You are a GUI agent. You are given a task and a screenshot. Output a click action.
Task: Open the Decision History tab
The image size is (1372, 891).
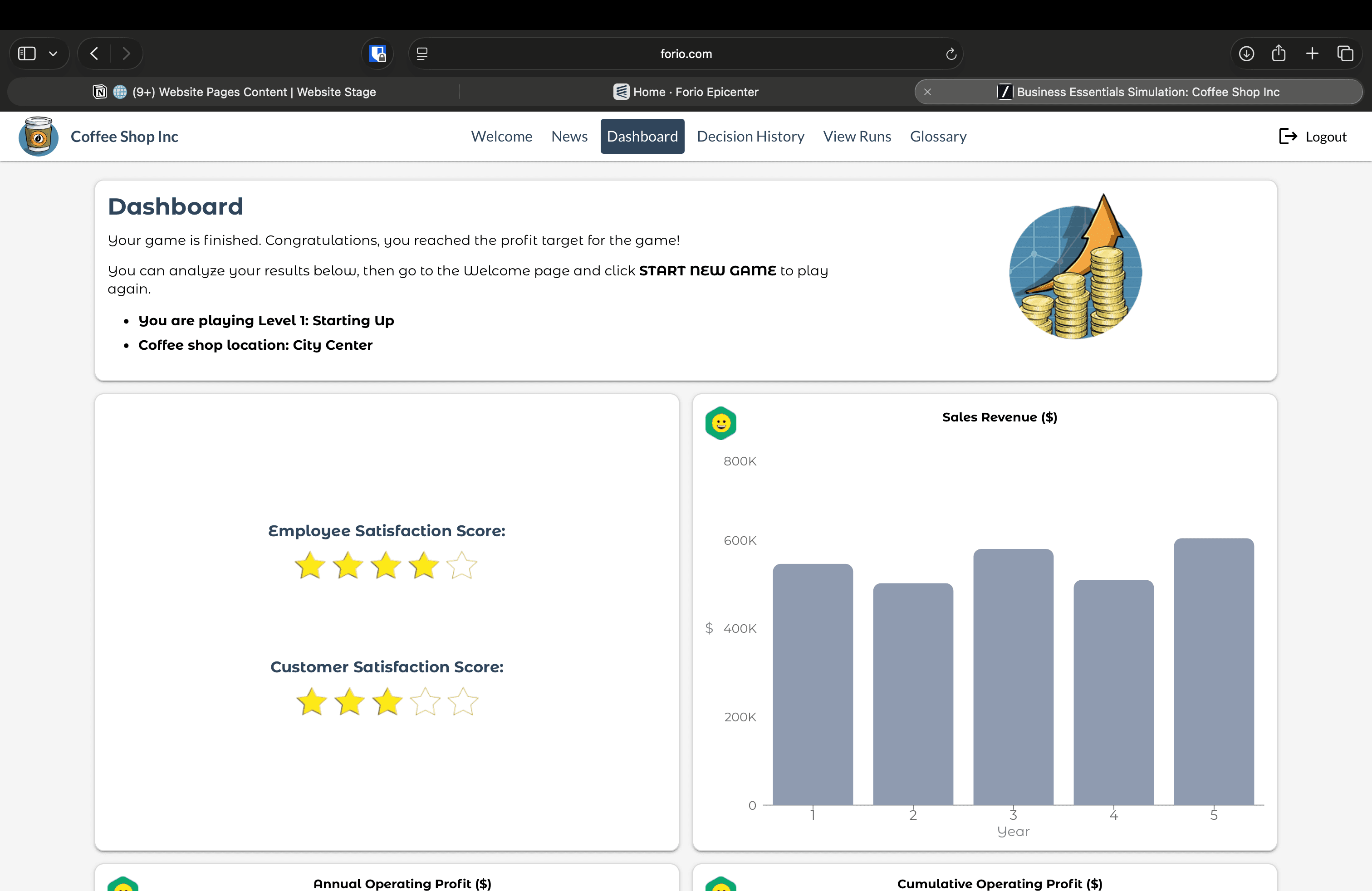tap(750, 137)
